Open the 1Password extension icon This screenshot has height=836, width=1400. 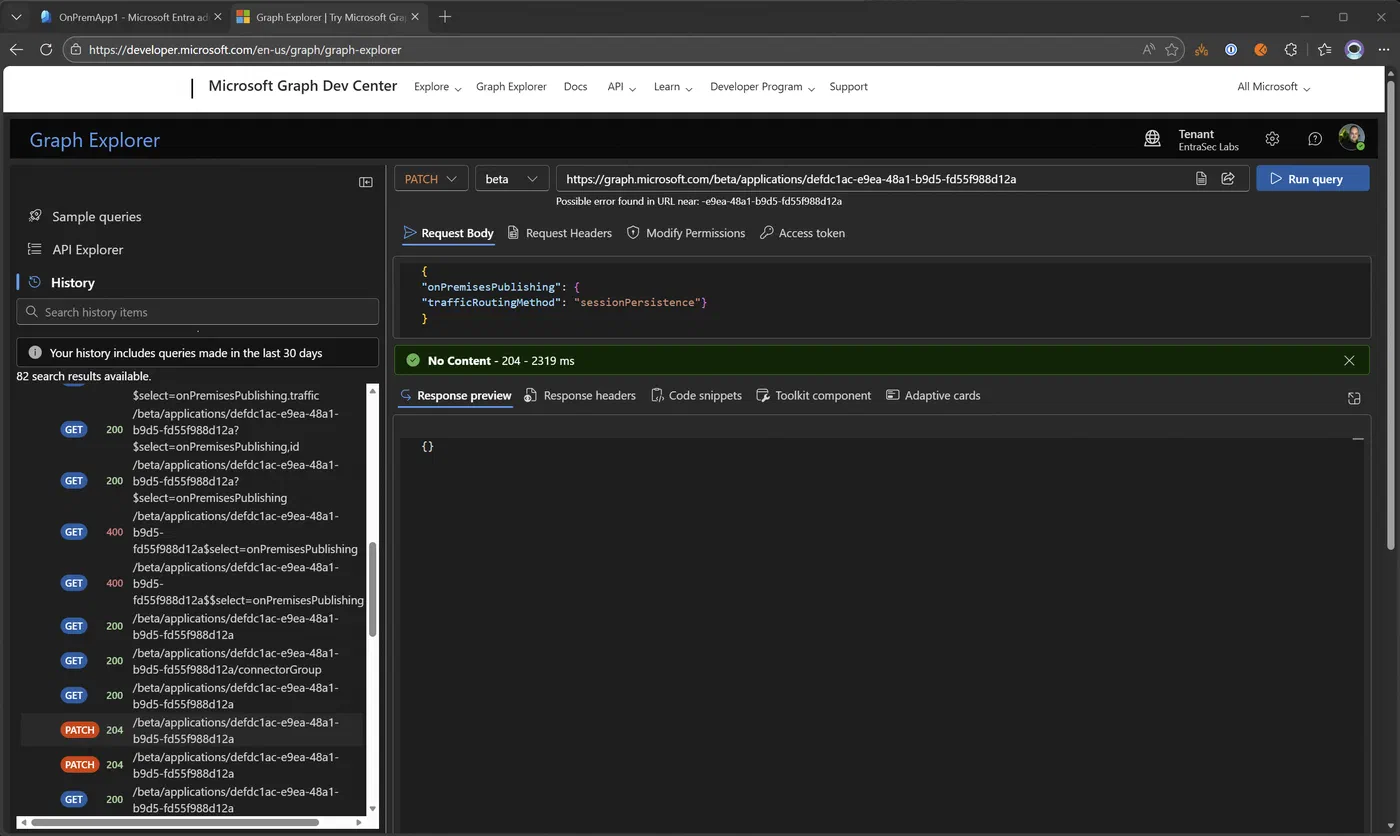pyautogui.click(x=1231, y=49)
